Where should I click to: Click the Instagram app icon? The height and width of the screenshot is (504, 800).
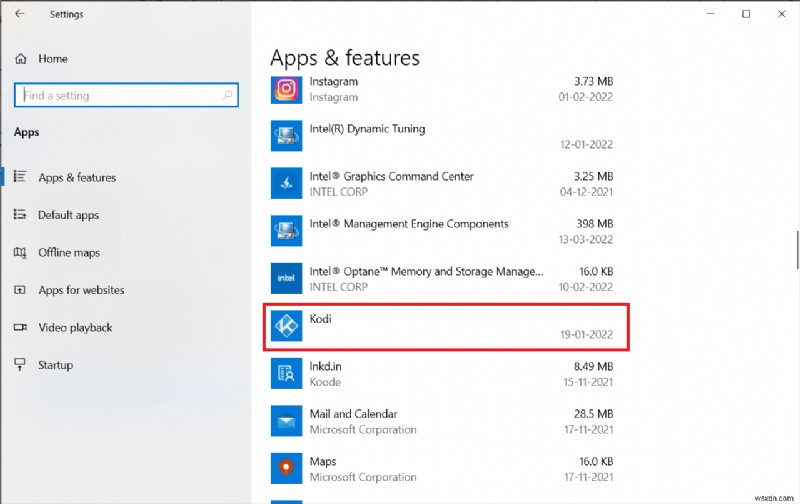tap(286, 89)
